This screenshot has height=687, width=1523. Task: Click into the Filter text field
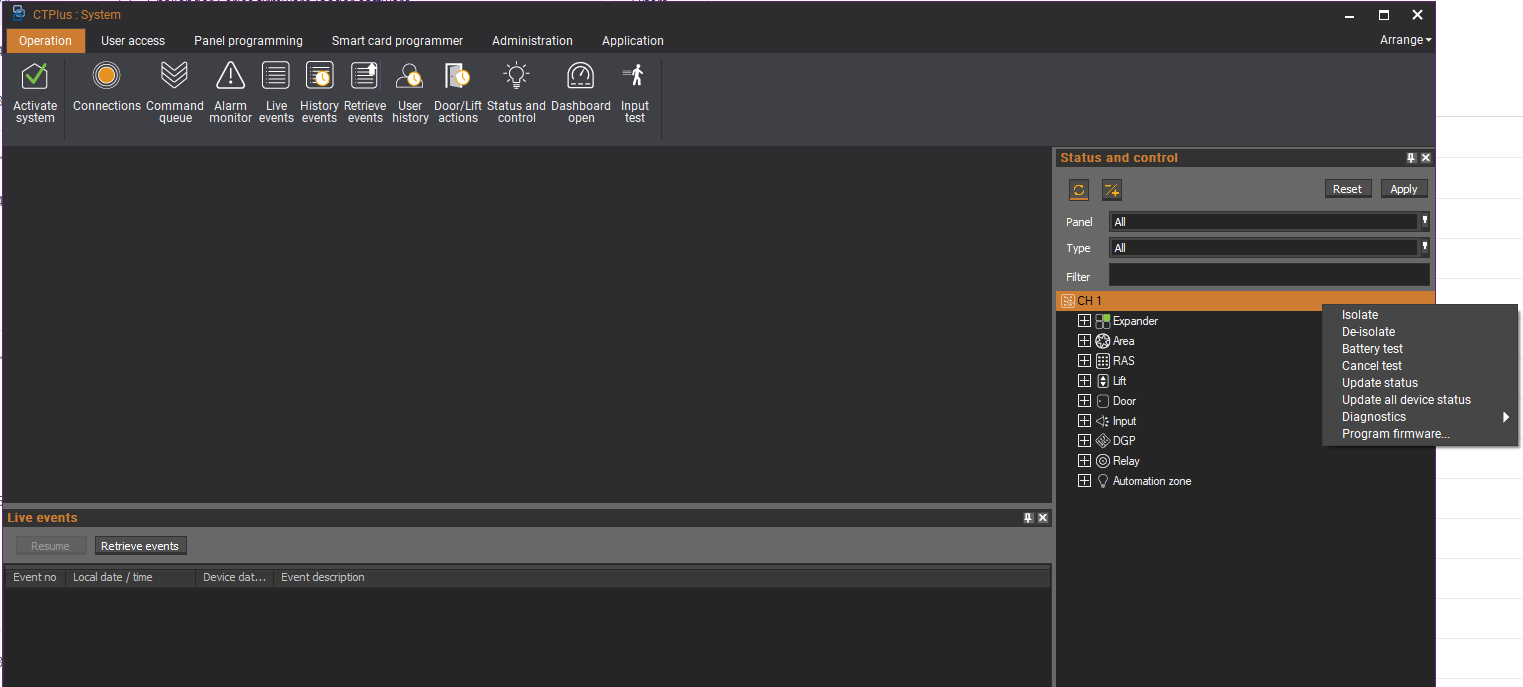coord(1269,275)
